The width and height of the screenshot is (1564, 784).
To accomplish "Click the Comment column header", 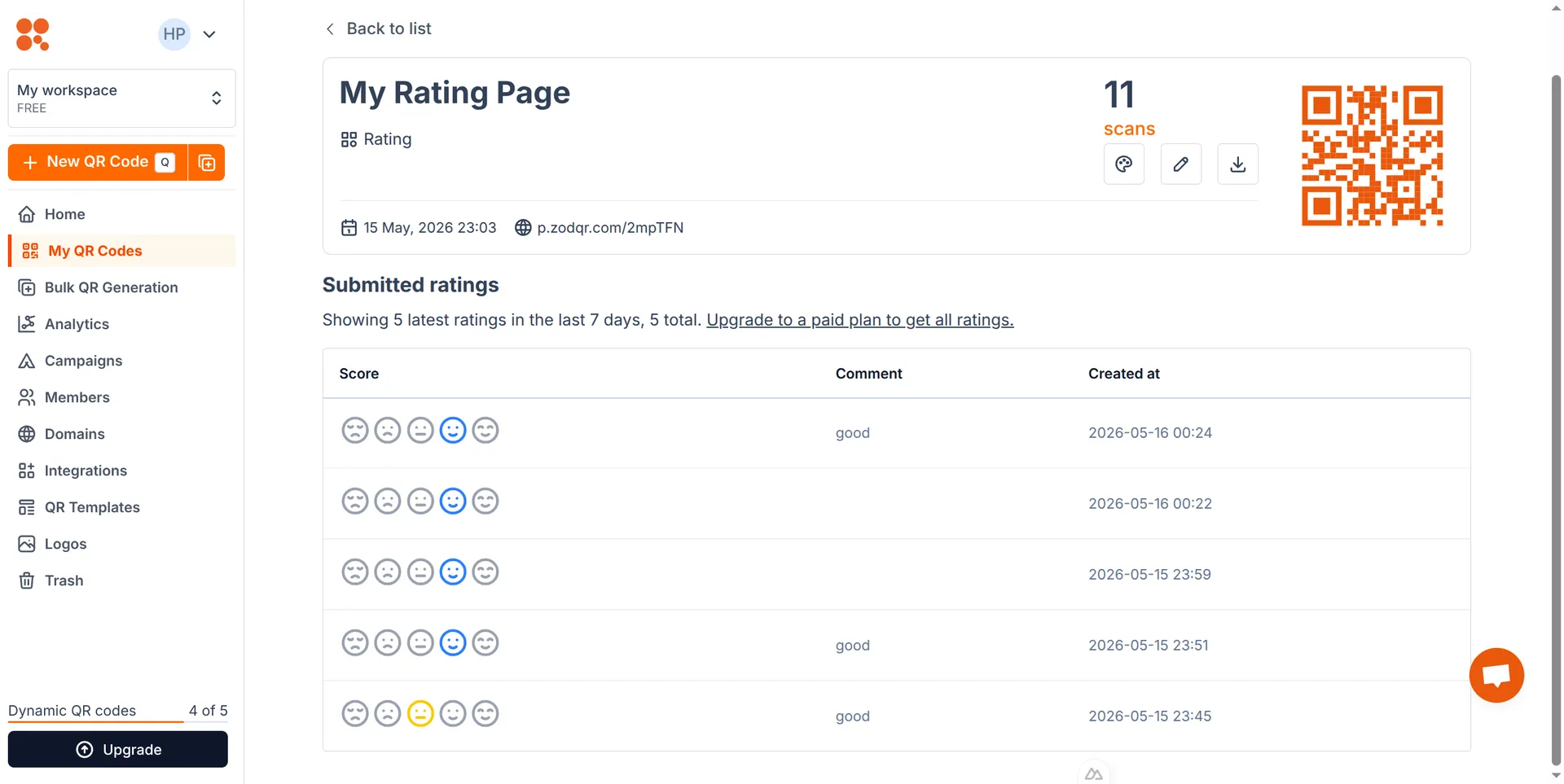I will coord(869,374).
